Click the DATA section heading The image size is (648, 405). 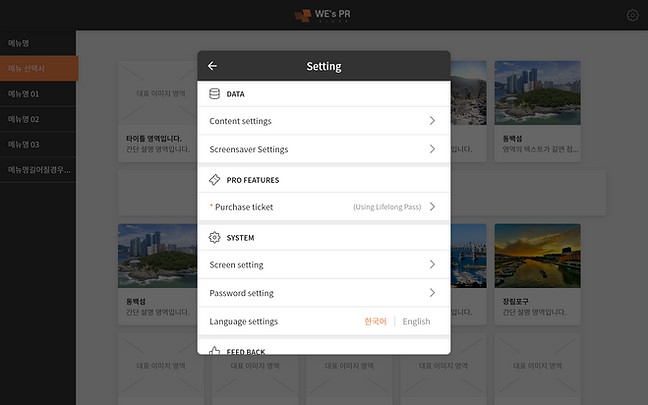point(236,94)
